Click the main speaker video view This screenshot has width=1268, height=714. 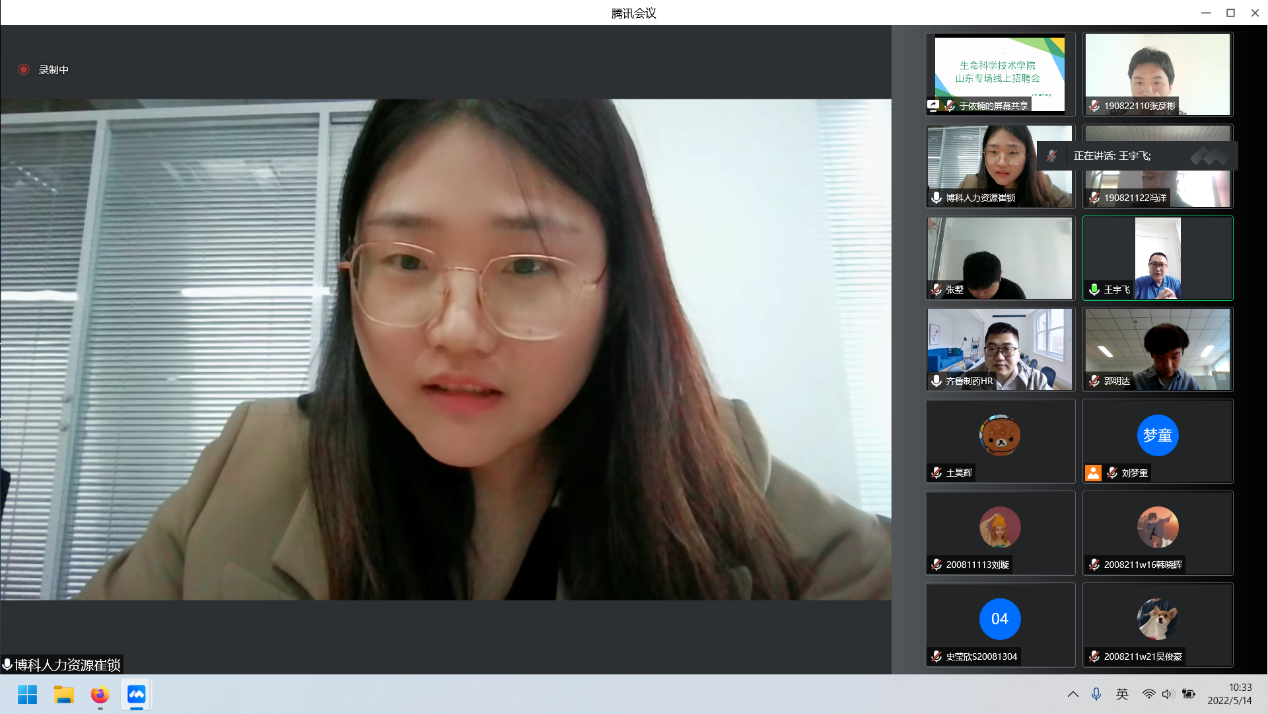[x=446, y=349]
